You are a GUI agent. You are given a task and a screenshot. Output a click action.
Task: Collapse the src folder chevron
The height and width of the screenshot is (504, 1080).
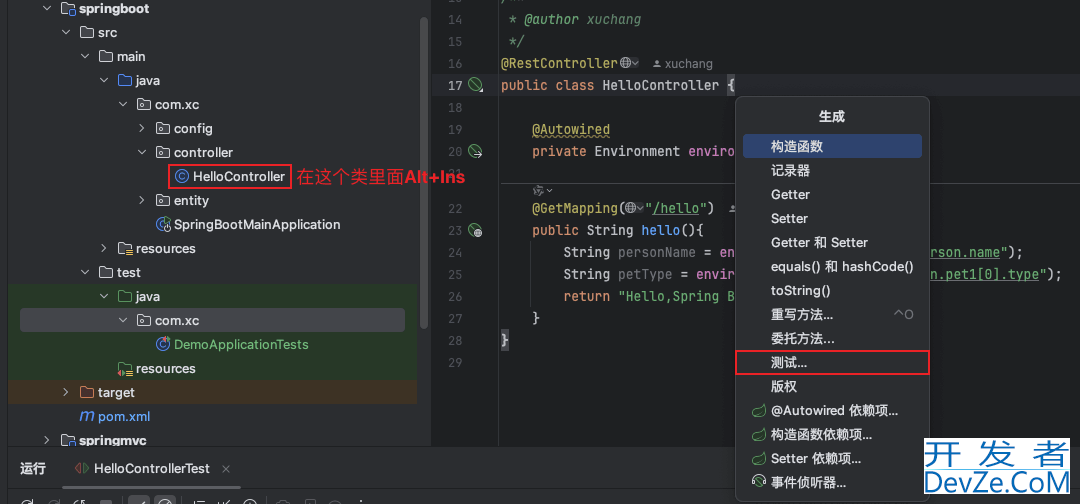(x=66, y=32)
